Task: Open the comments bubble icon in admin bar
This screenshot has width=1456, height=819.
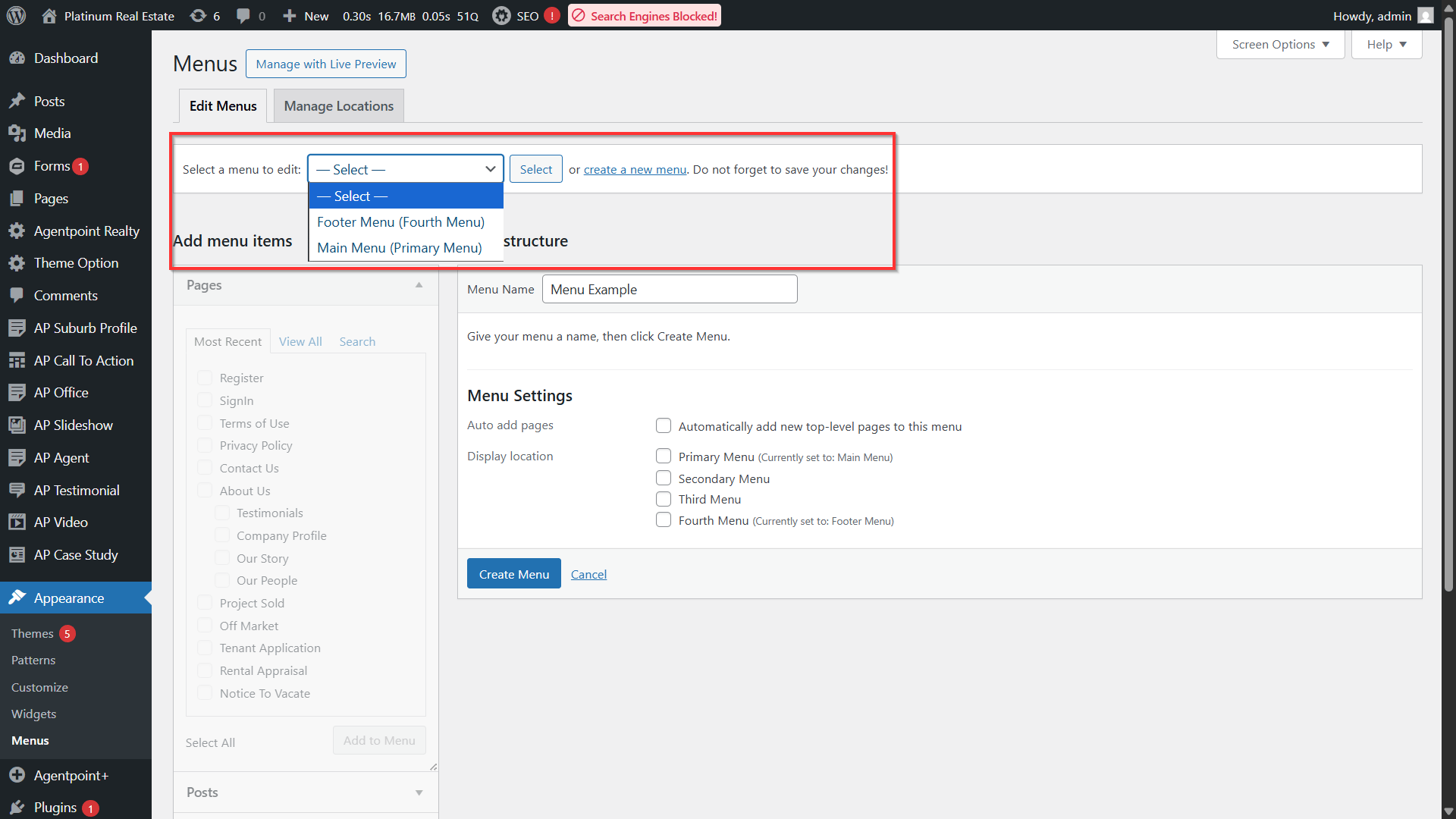Action: pyautogui.click(x=243, y=16)
